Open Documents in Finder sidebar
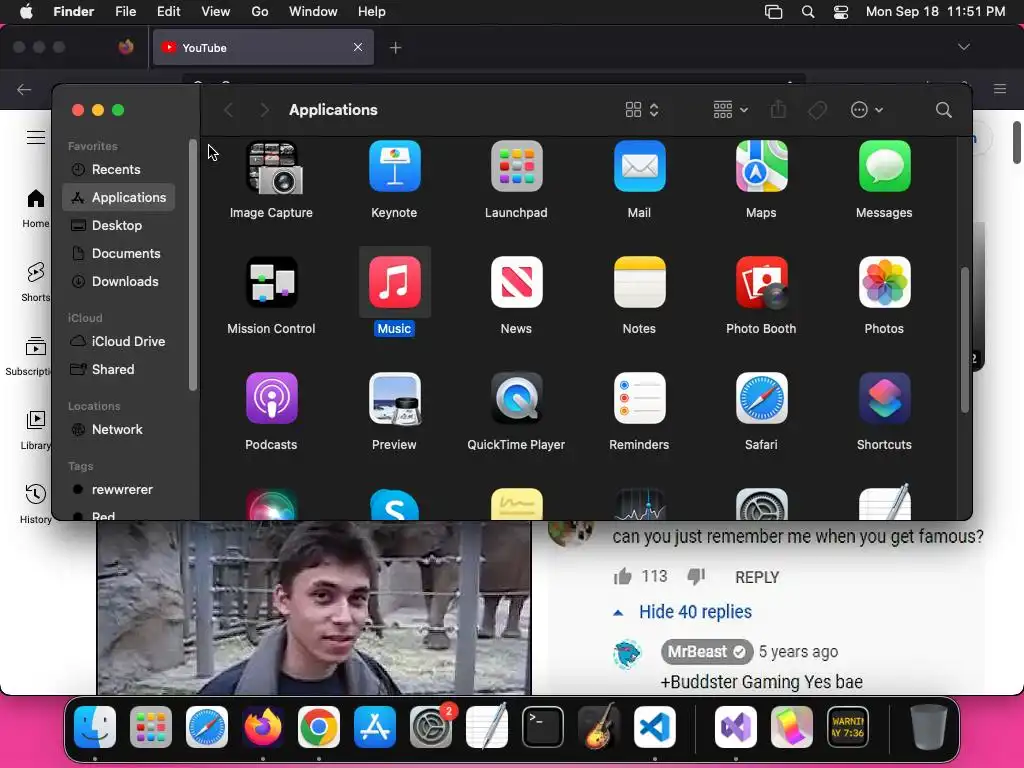The width and height of the screenshot is (1024, 768). tap(118, 253)
